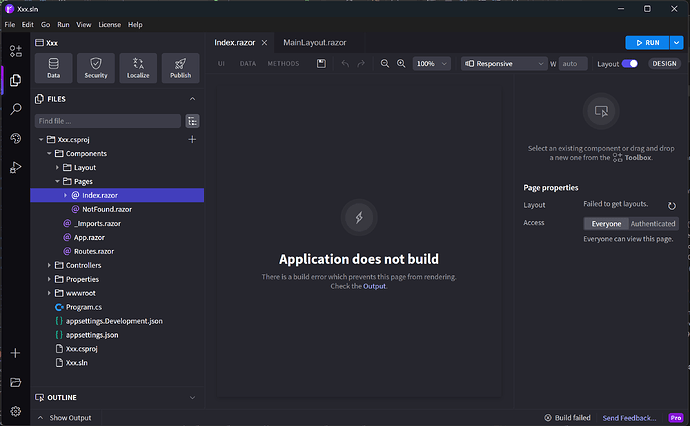
Task: Open the Security configuration button
Action: pos(96,68)
